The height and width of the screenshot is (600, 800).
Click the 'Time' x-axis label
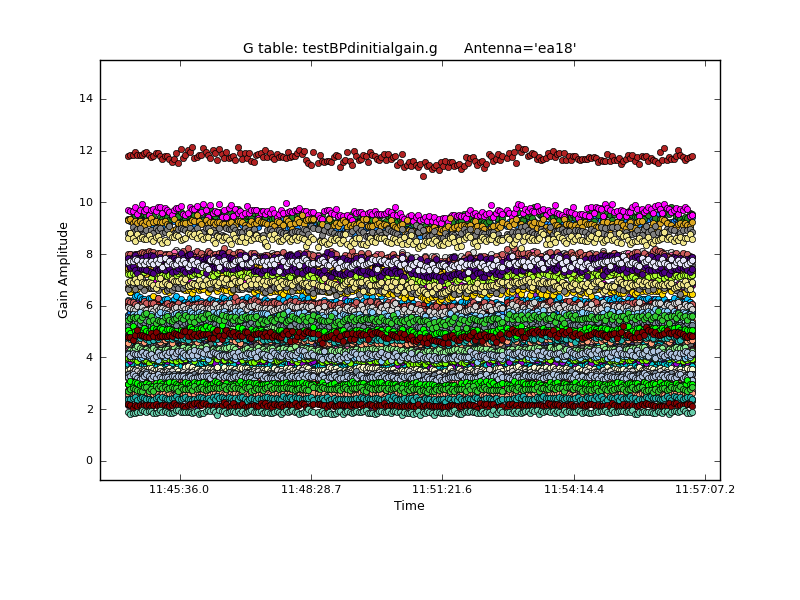tap(409, 506)
